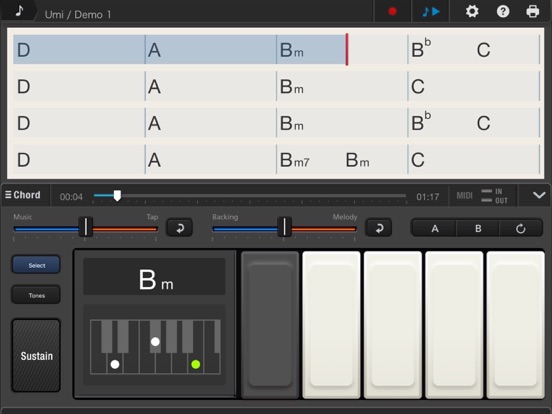Tap the dark gray chord pad
The width and height of the screenshot is (552, 414).
pos(270,325)
